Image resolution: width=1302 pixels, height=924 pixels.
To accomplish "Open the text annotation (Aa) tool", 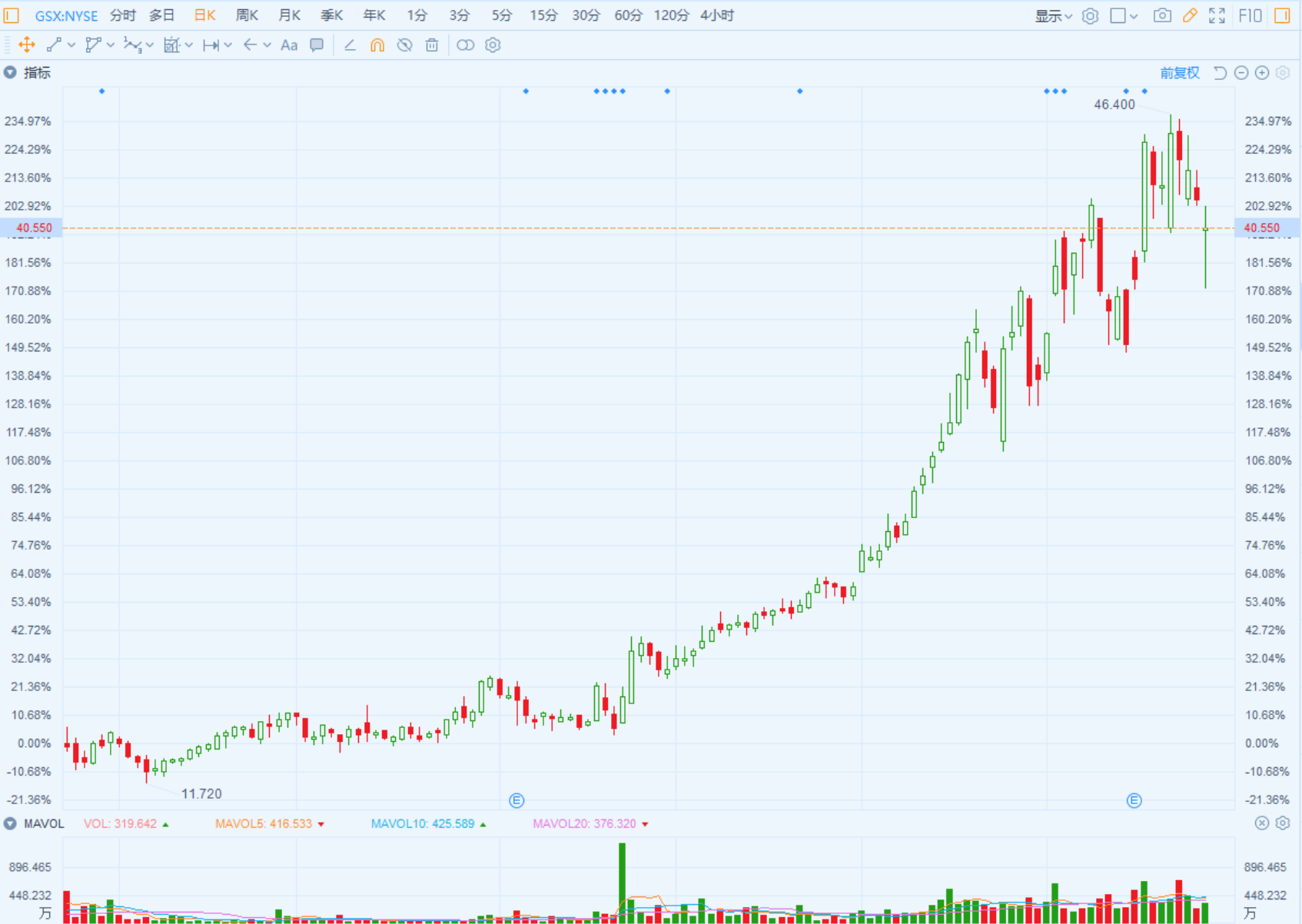I will (x=289, y=45).
